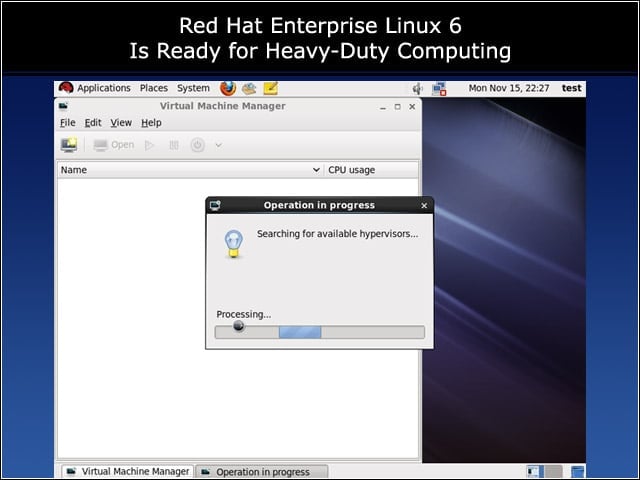640x480 pixels.
Task: Open the Help menu
Action: click(151, 122)
